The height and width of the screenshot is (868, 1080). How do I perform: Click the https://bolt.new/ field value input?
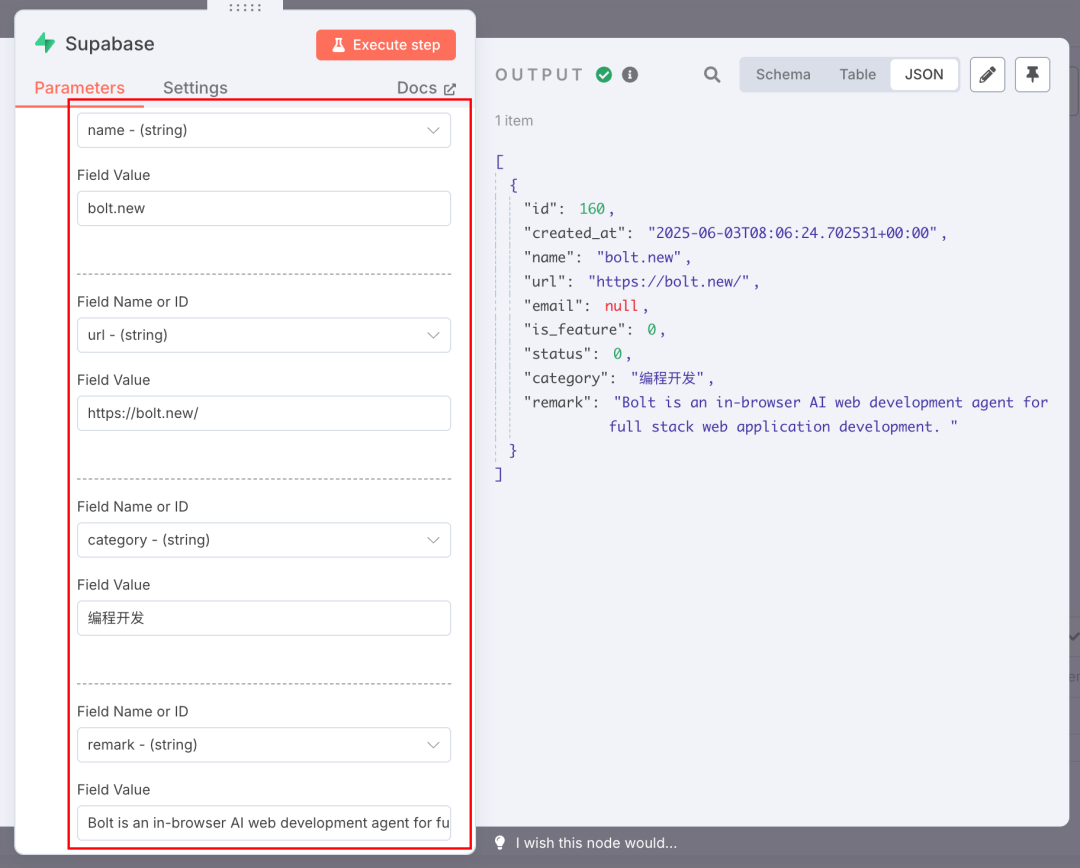pyautogui.click(x=264, y=413)
